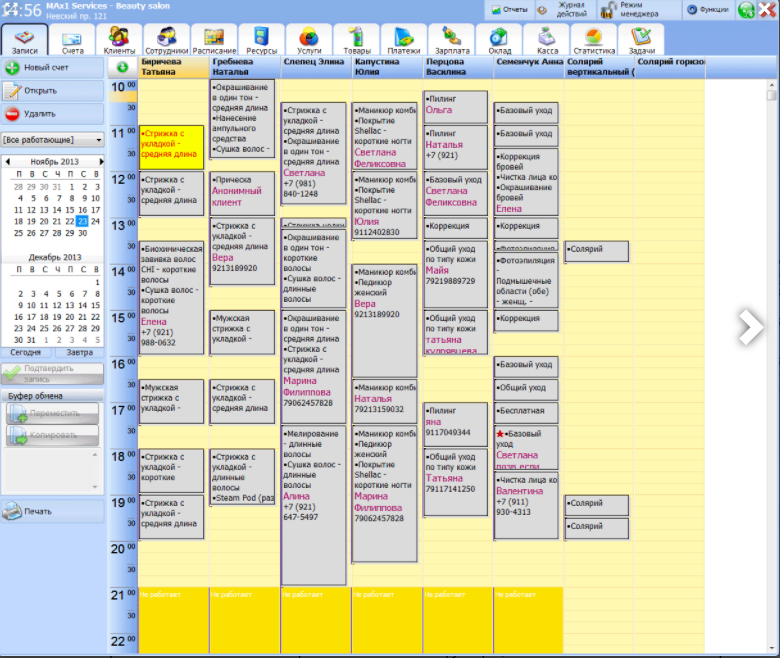Screen dimensions: 780x658
Task: Open the Касса section
Action: point(547,39)
